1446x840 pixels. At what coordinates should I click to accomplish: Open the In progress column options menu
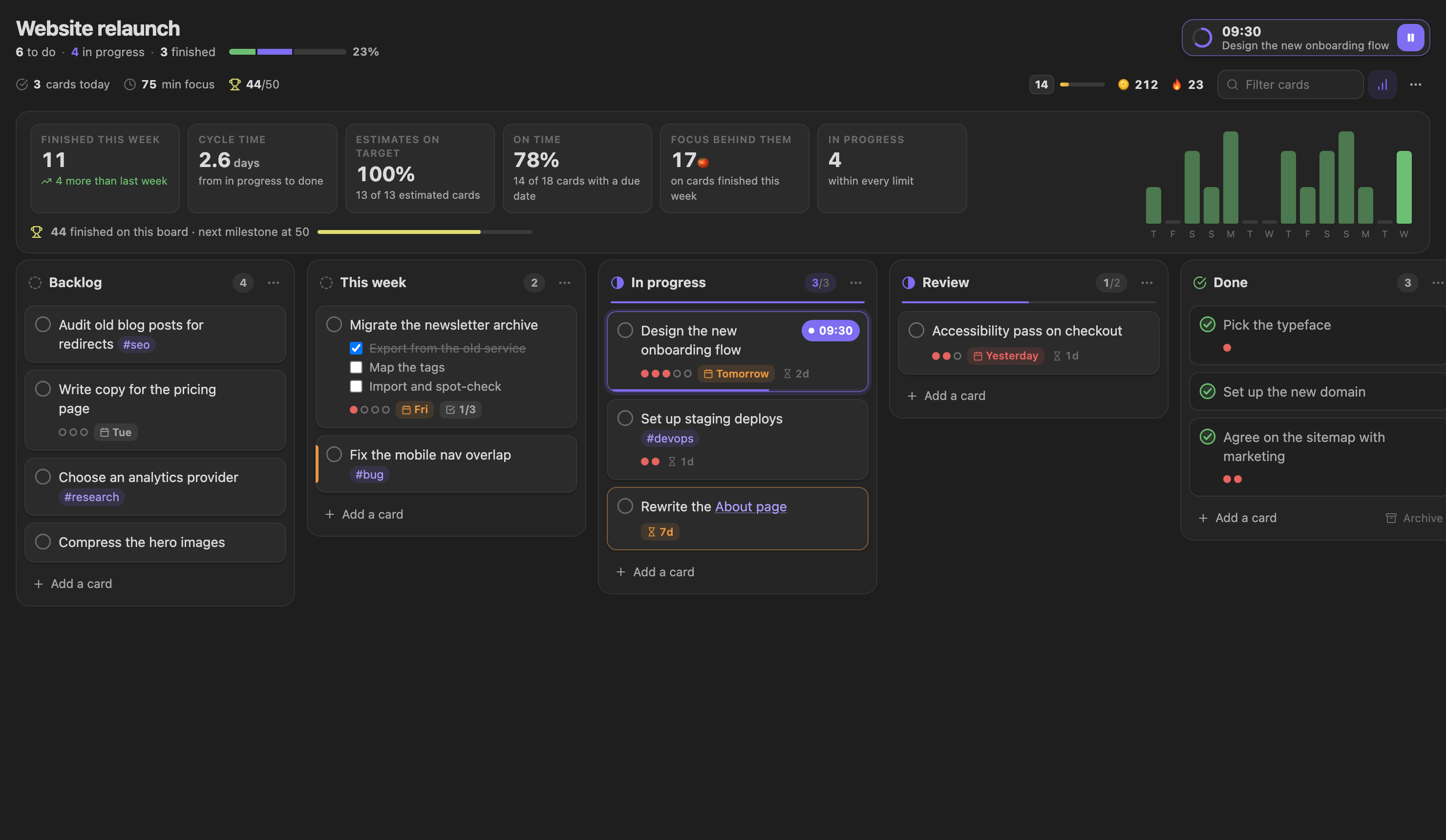point(855,282)
